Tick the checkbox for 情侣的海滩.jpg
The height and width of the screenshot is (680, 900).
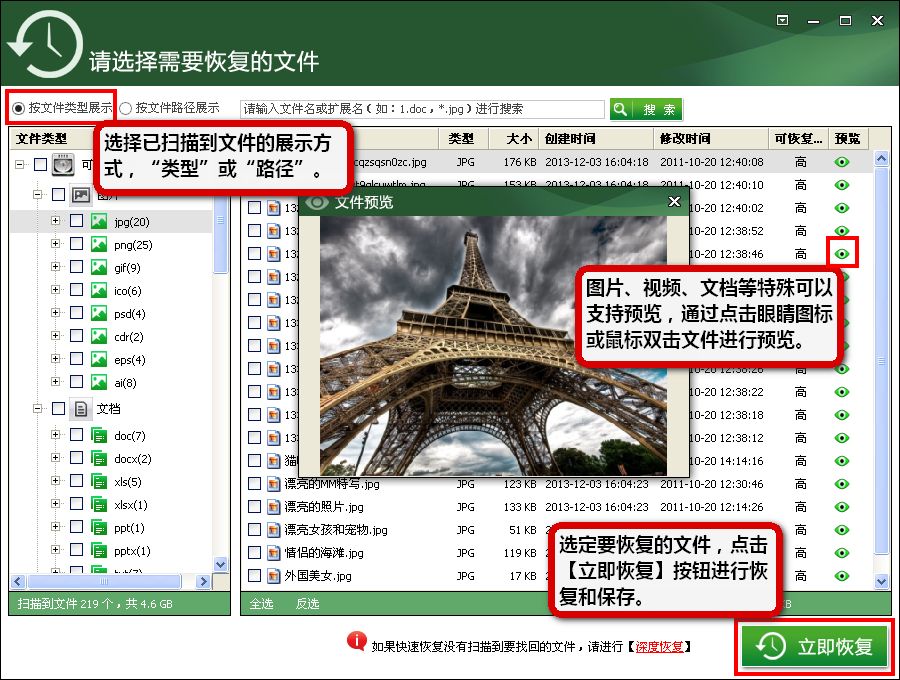(x=254, y=553)
